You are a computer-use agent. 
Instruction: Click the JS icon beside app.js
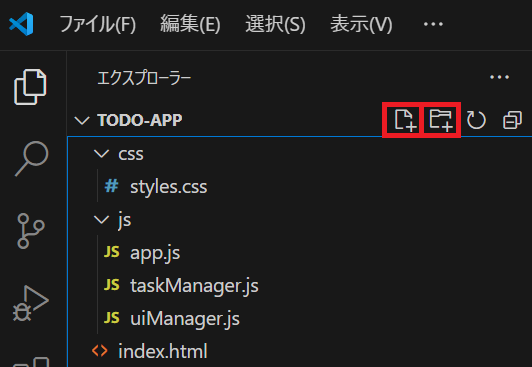112,252
